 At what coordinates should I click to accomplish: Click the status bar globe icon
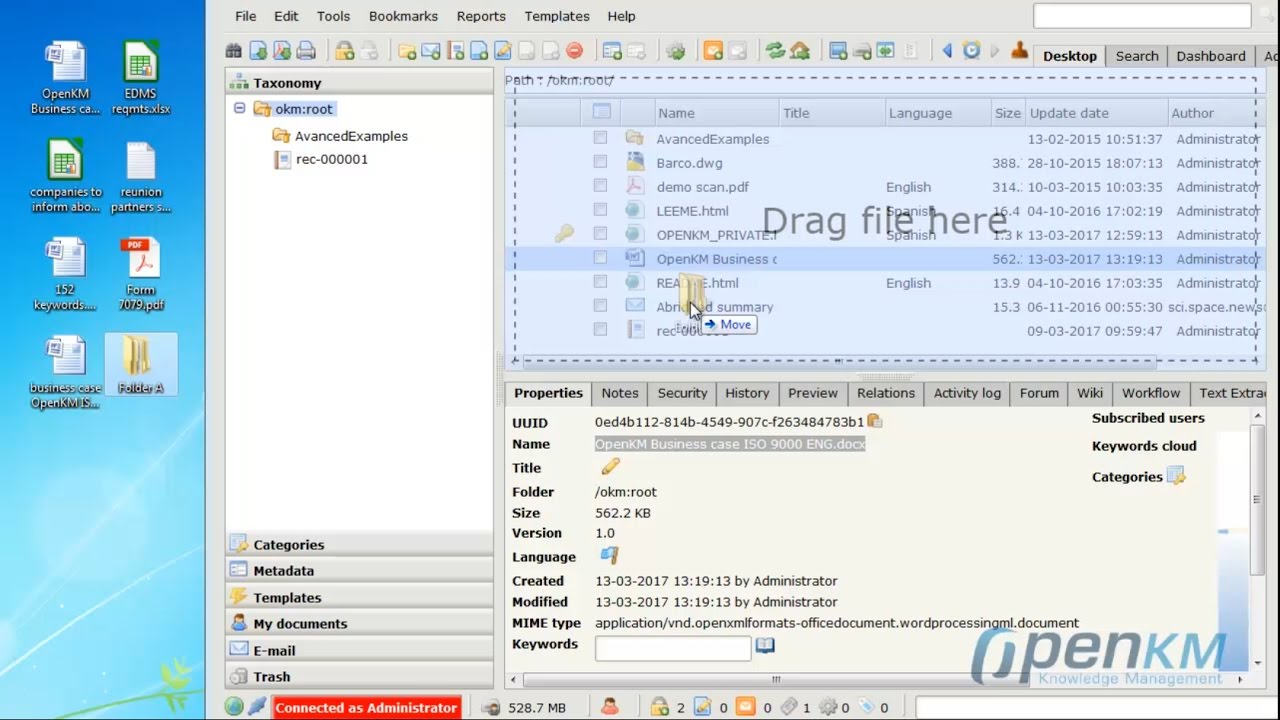click(234, 707)
